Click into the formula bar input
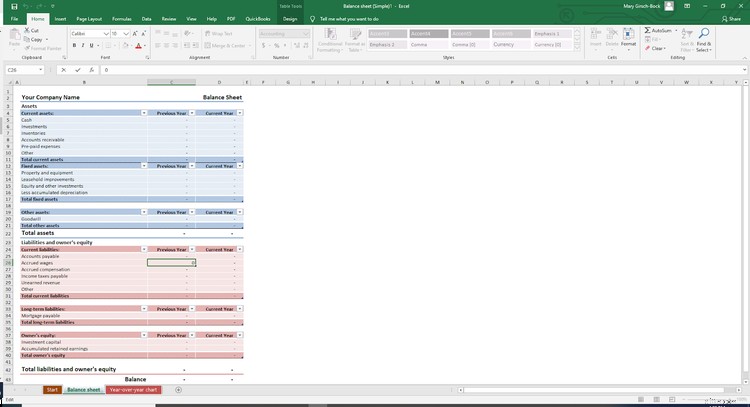This screenshot has height=407, width=750. point(421,70)
